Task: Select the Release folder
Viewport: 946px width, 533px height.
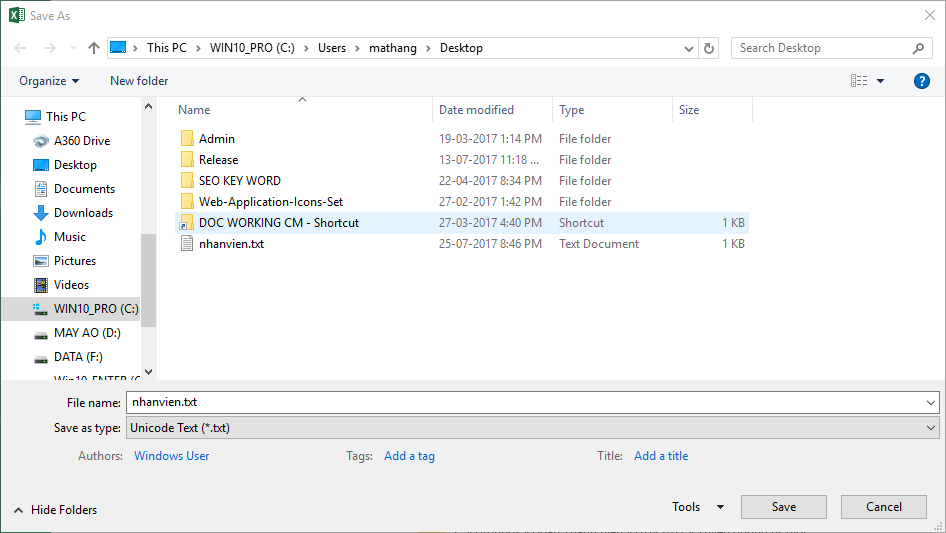Action: (x=218, y=160)
